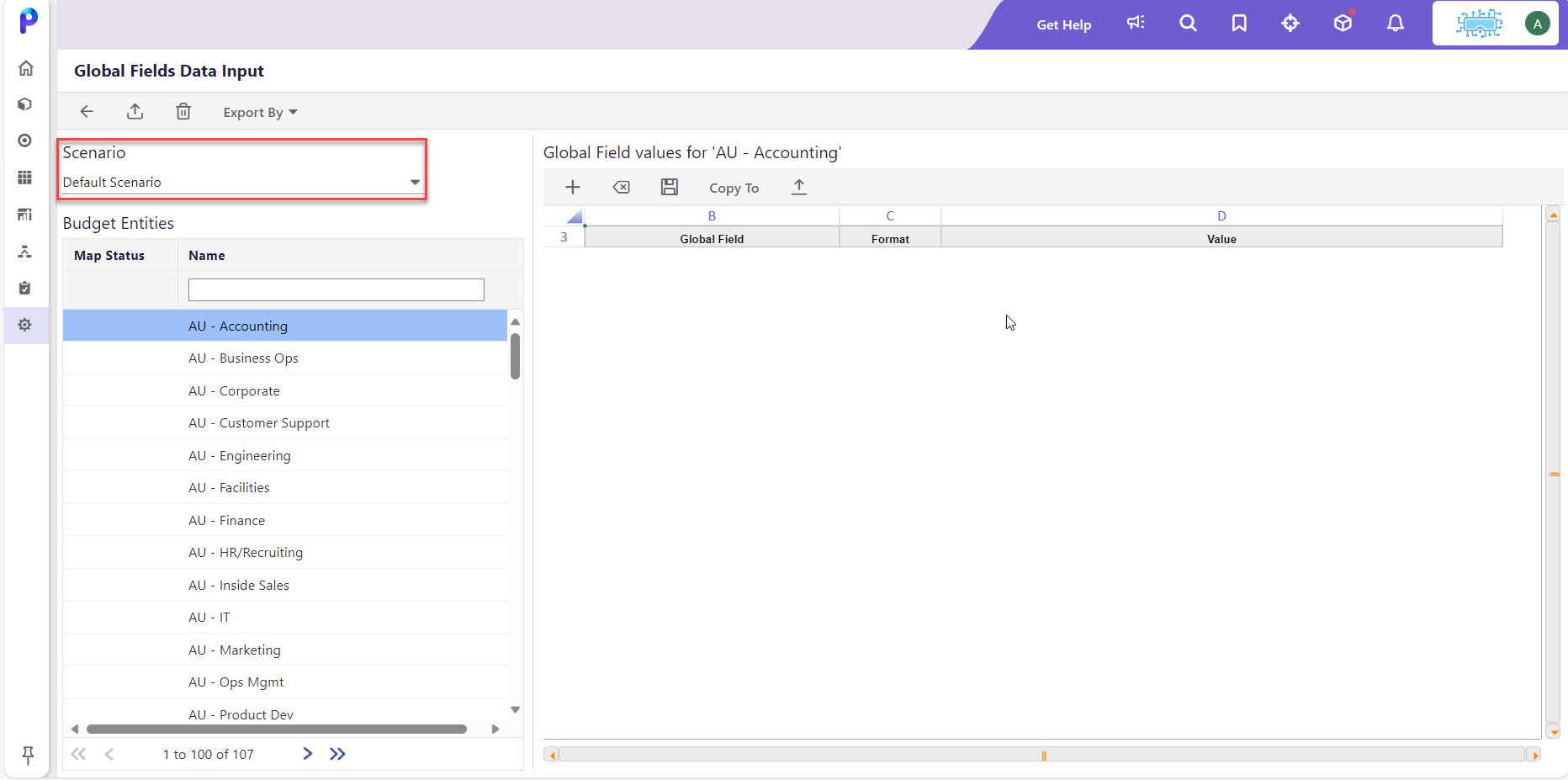Click the back arrow in toolbar

click(x=87, y=111)
